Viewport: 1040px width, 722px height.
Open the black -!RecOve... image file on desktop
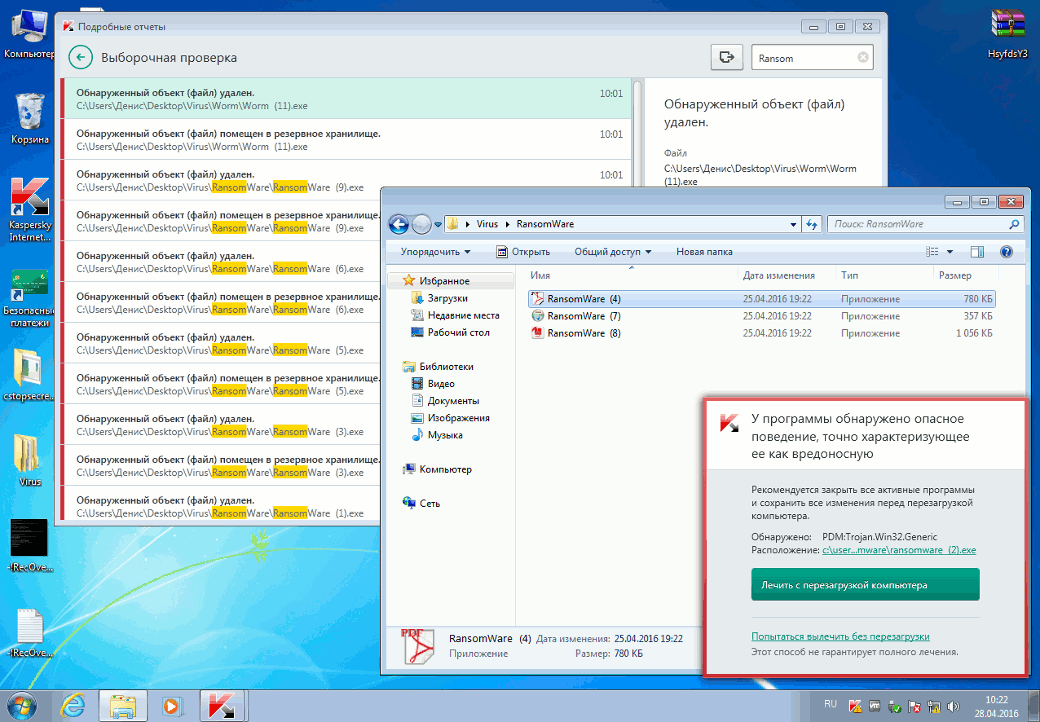[29, 545]
